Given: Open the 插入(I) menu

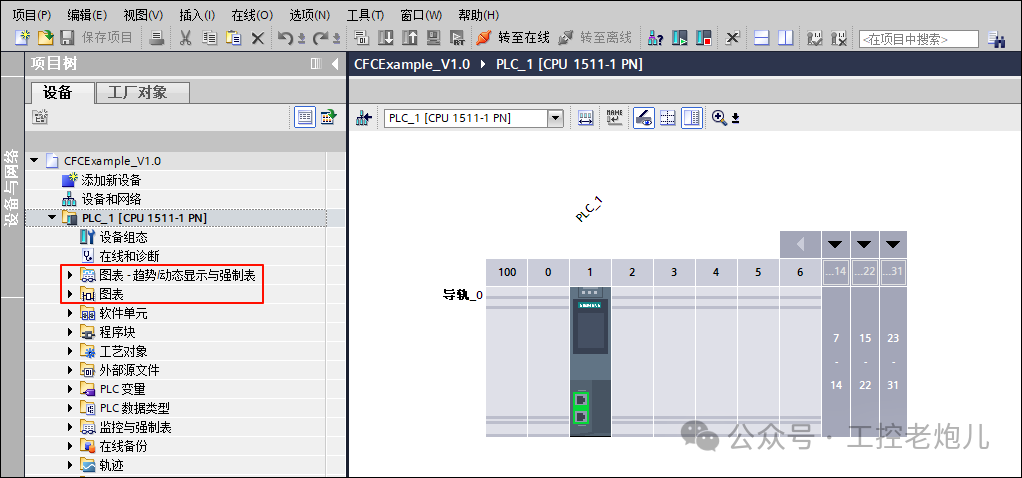Looking at the screenshot, I should click(x=197, y=14).
